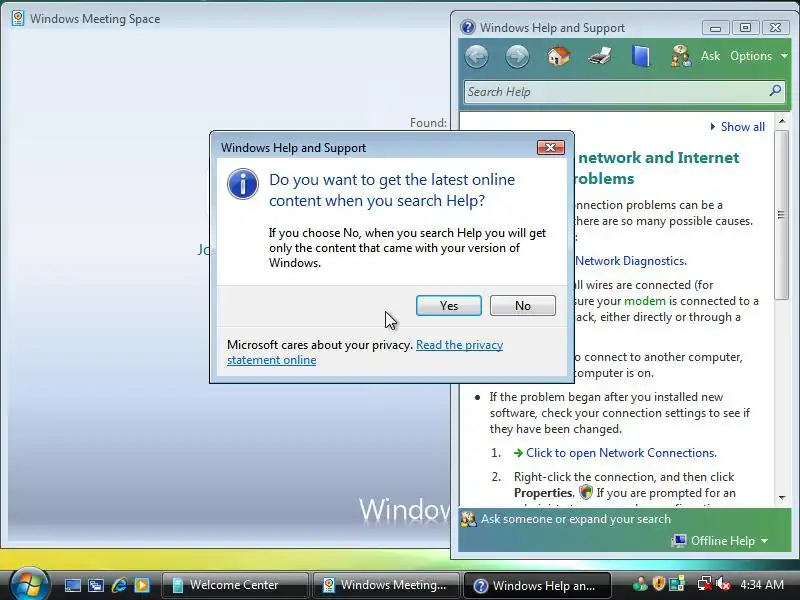
Task: Click the Ask someone people icon at bottom
Action: pos(468,519)
